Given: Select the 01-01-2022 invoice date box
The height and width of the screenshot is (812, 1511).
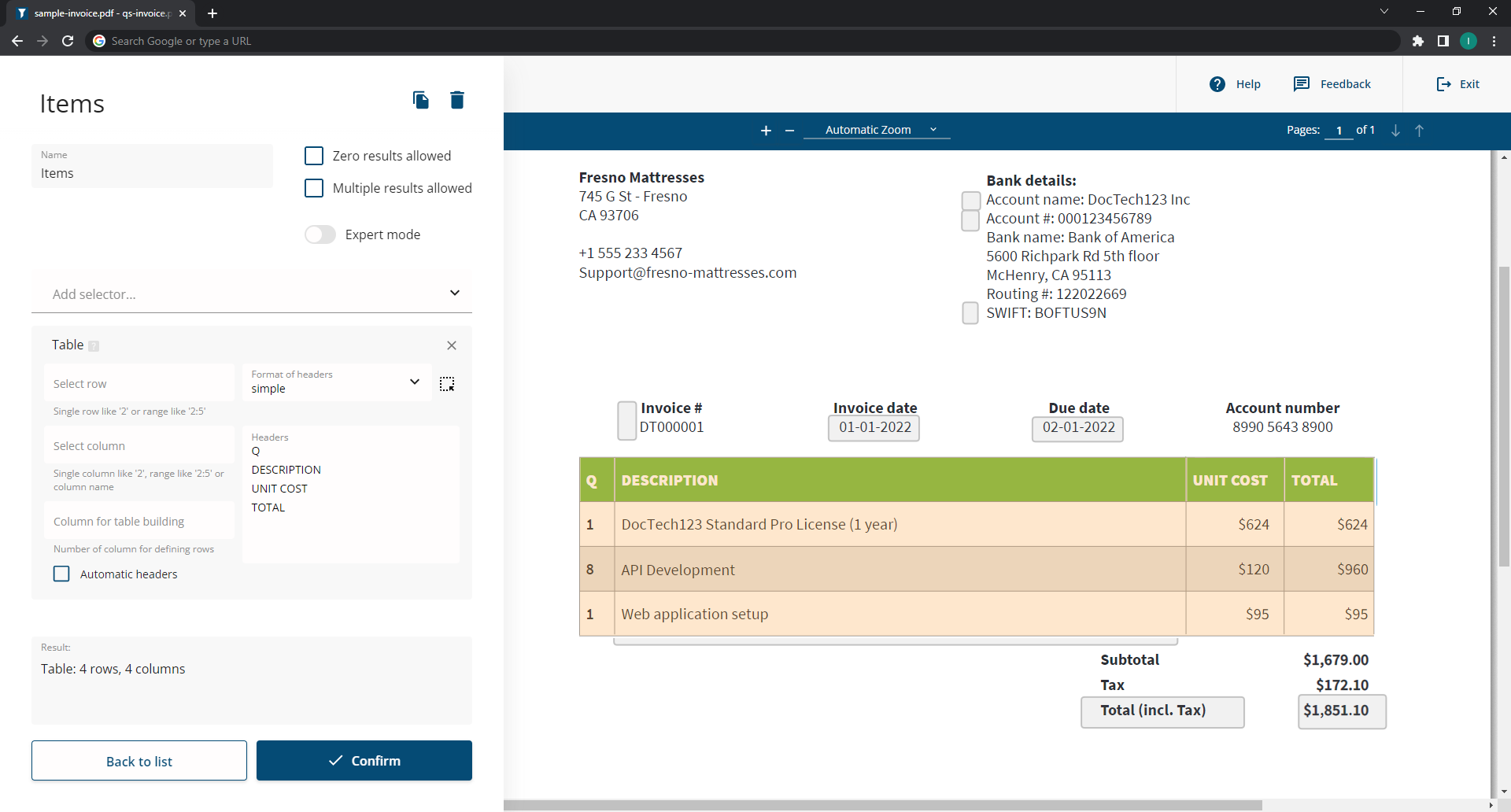Looking at the screenshot, I should coord(874,428).
